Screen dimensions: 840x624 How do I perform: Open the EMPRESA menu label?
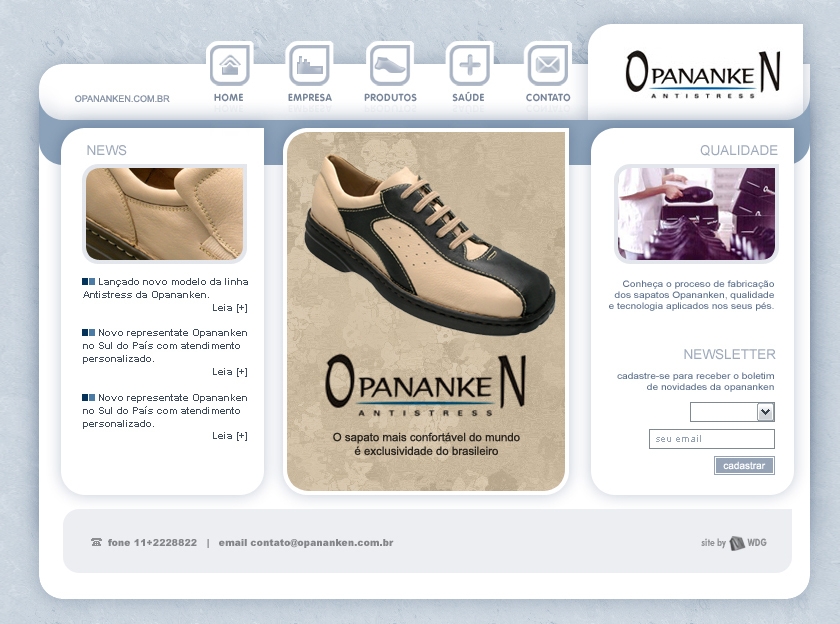pyautogui.click(x=310, y=97)
